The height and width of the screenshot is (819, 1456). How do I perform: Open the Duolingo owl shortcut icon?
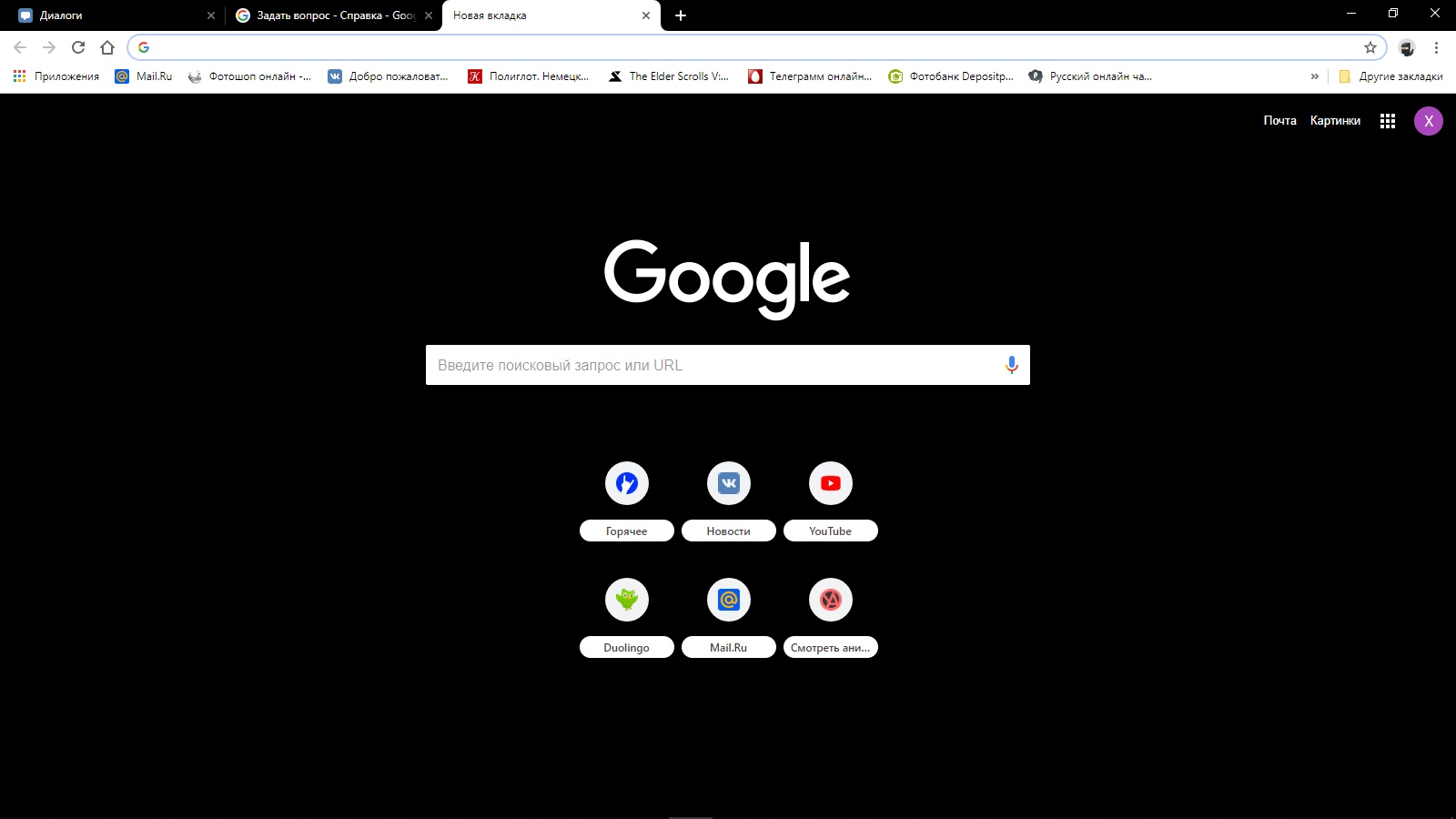627,600
